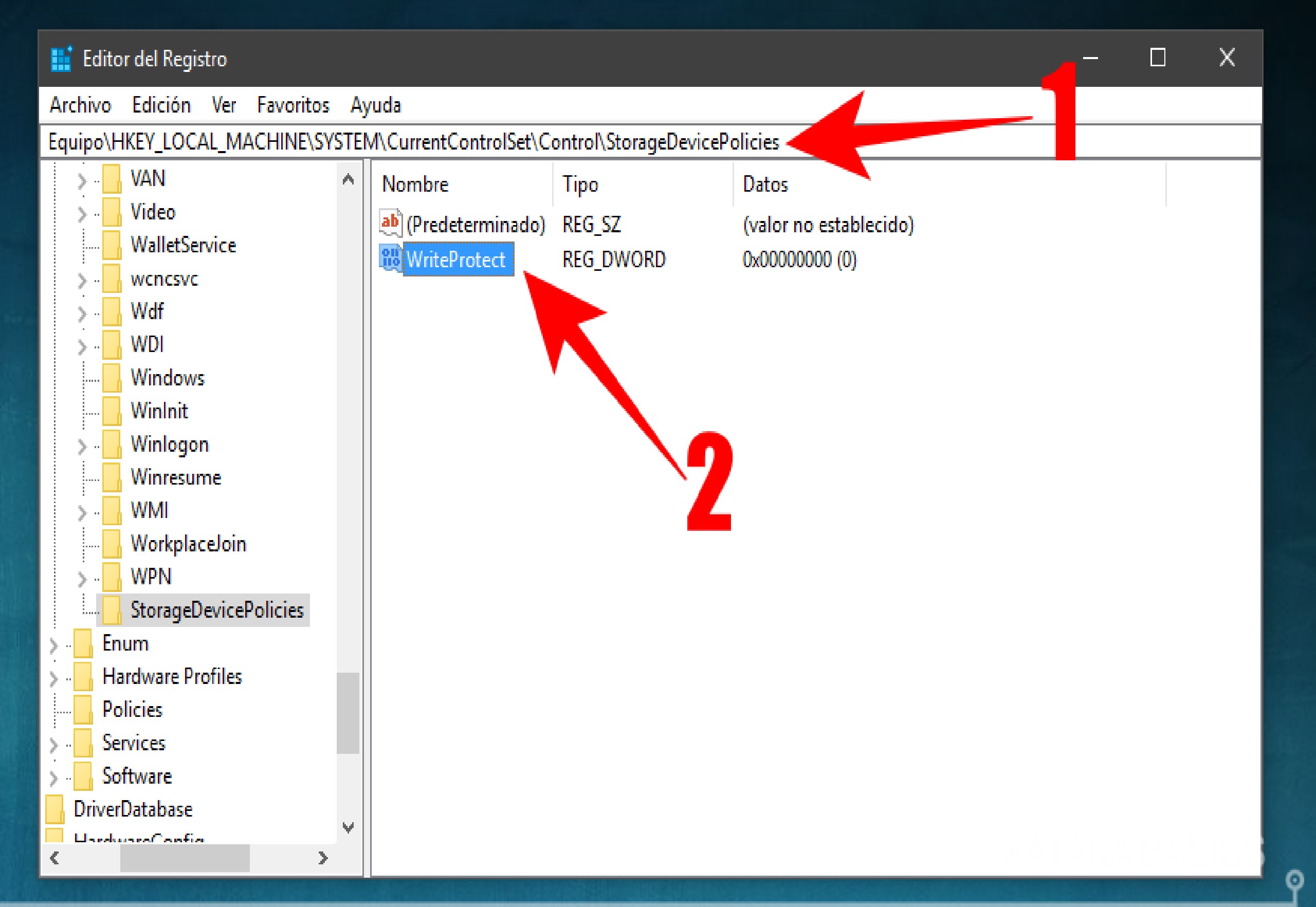Click the WriteProtect DWORD value icon
The width and height of the screenshot is (1316, 907).
click(x=390, y=259)
